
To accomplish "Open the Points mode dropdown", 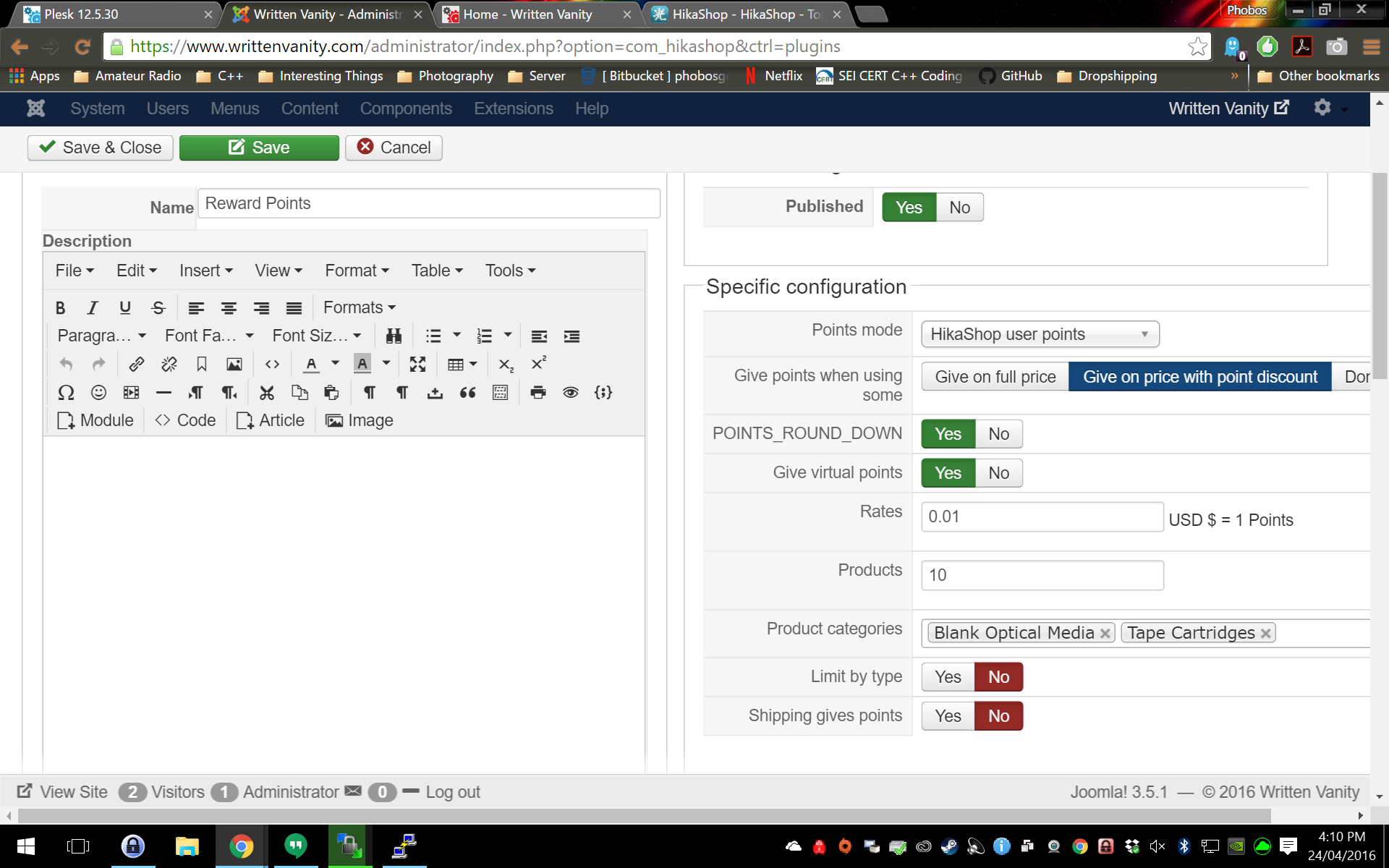I will [x=1040, y=334].
